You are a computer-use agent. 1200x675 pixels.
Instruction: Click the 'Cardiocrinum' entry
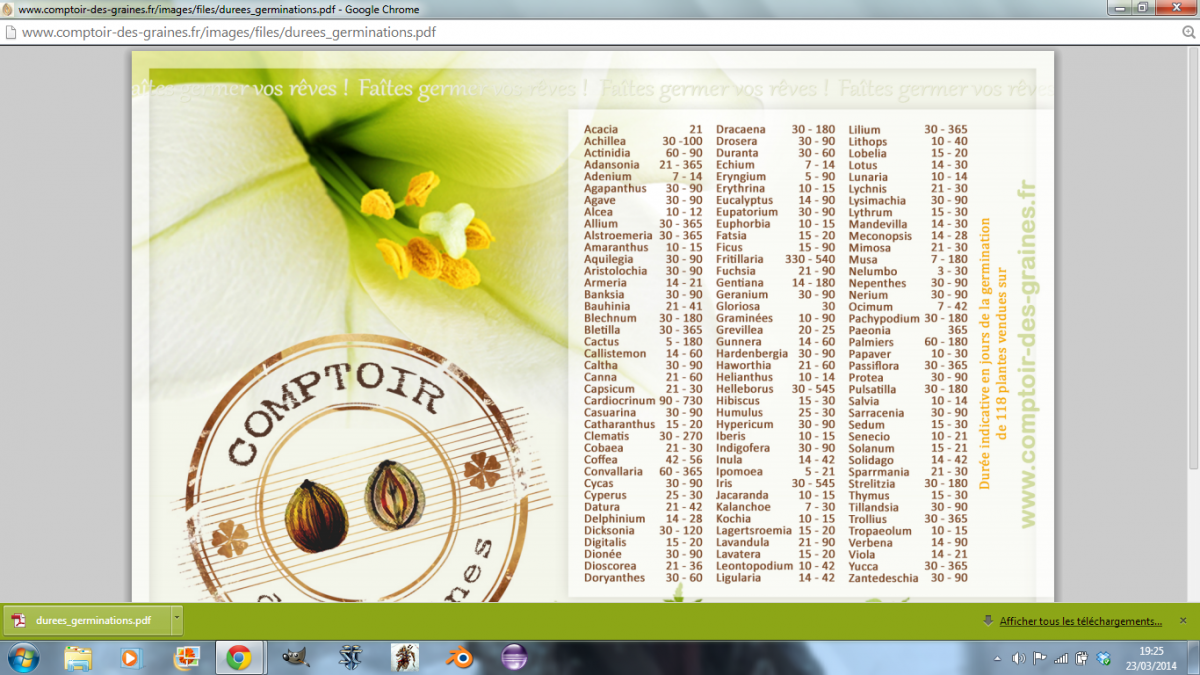619,401
